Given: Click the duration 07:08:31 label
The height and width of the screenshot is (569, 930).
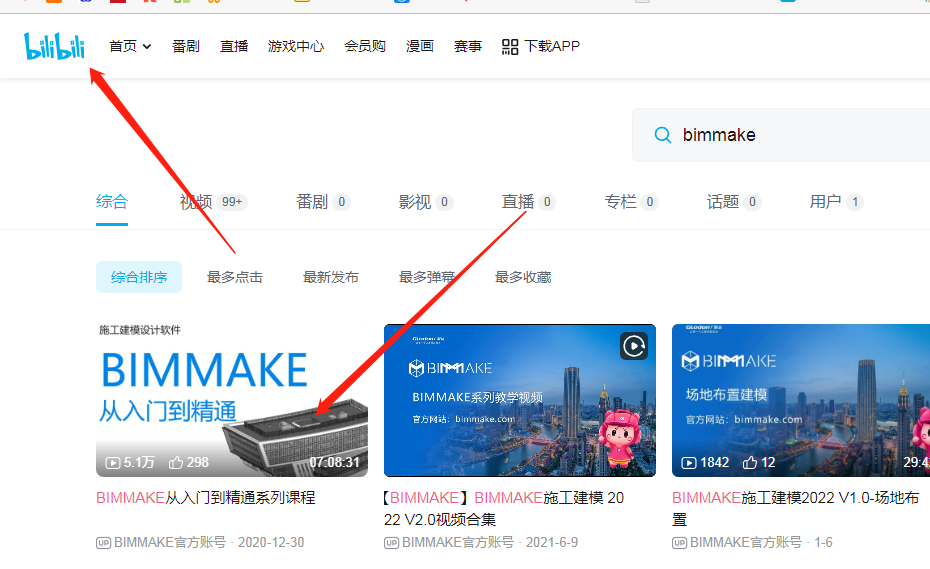Looking at the screenshot, I should (x=335, y=463).
